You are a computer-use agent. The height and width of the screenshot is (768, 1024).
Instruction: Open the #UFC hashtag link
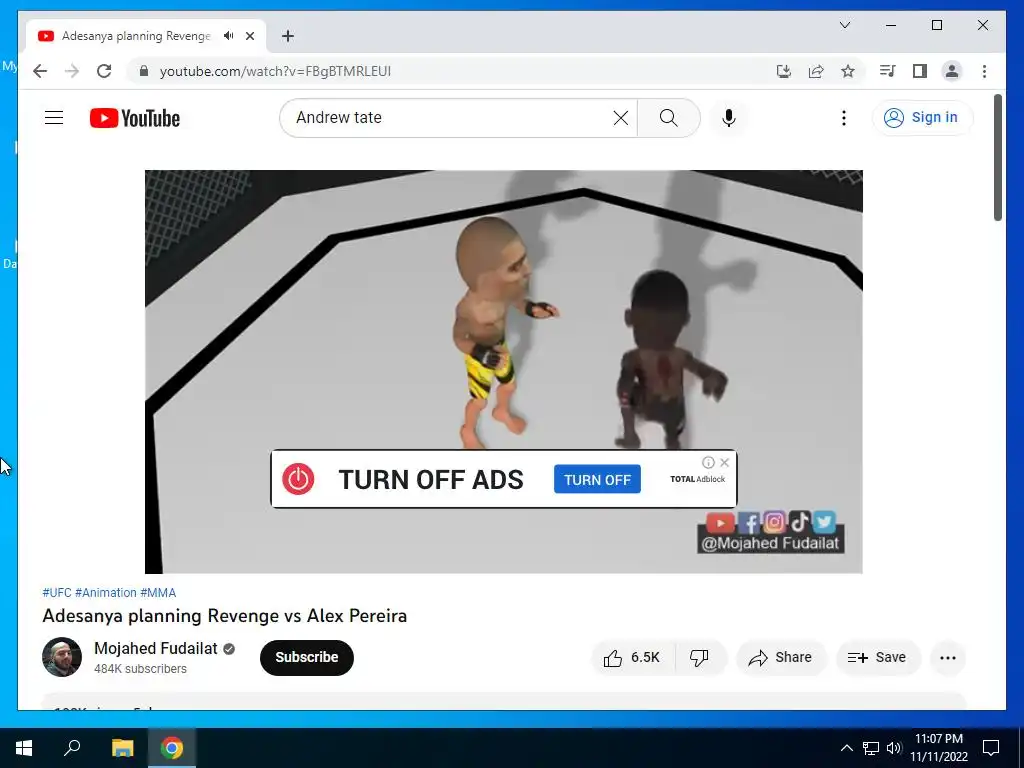(57, 593)
